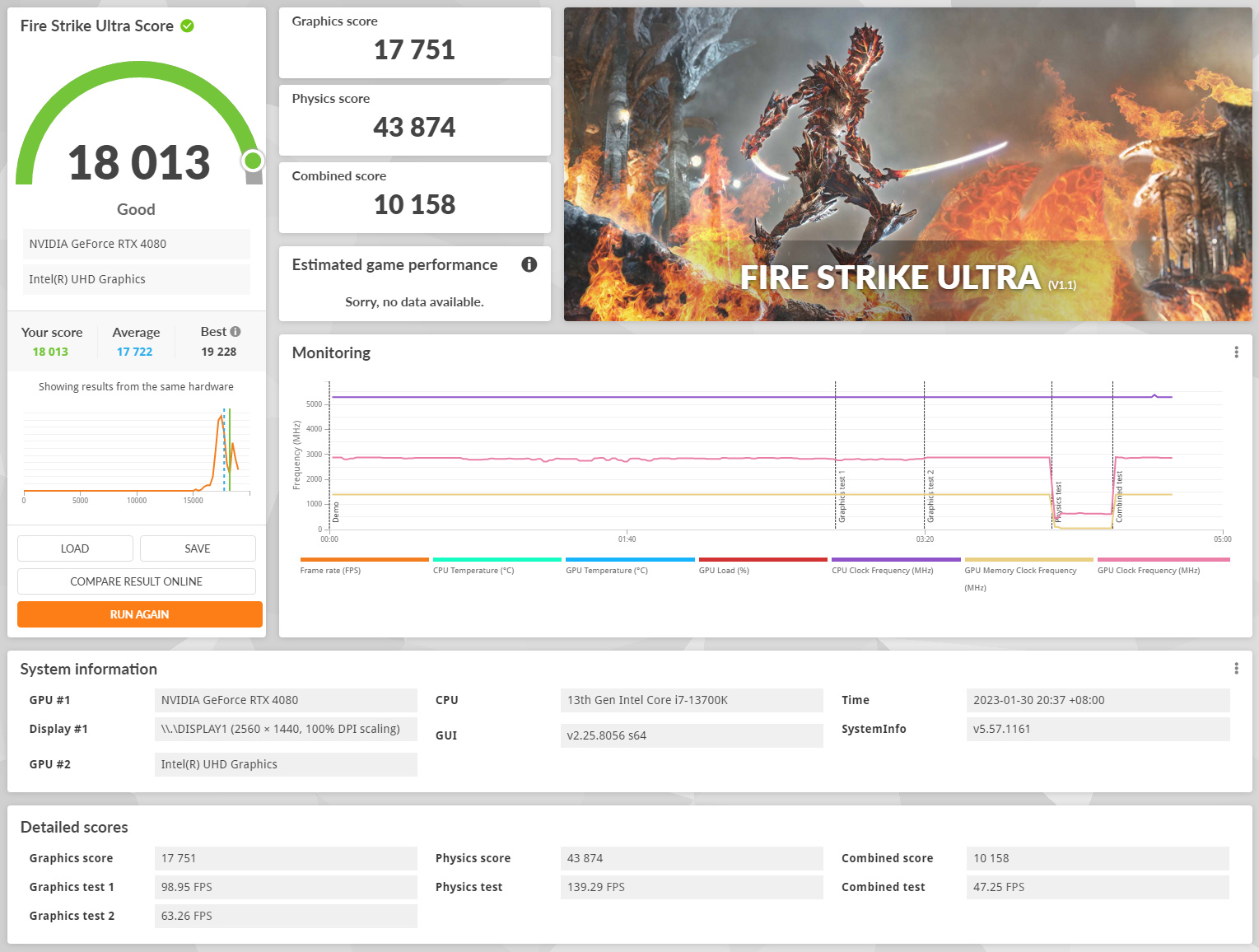This screenshot has height=952, width=1259.
Task: Click the 'Good' rating label
Action: coord(136,209)
